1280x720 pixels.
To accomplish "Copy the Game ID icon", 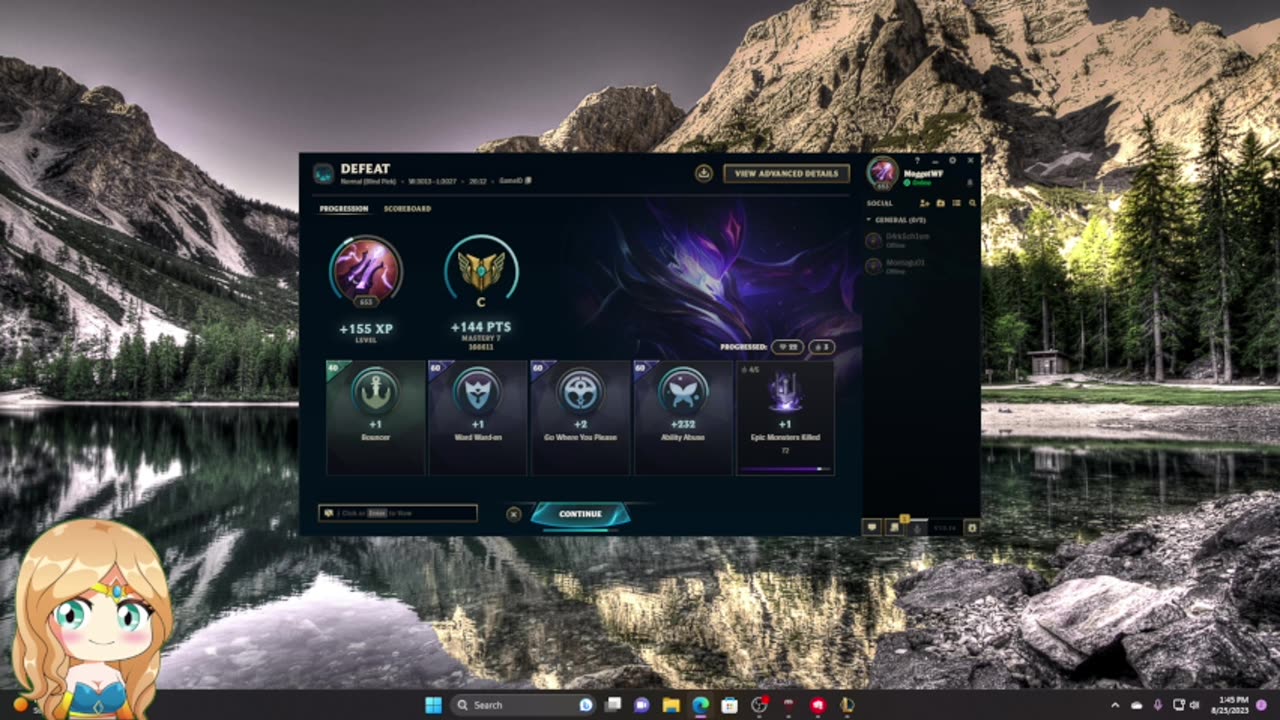I will [x=528, y=181].
